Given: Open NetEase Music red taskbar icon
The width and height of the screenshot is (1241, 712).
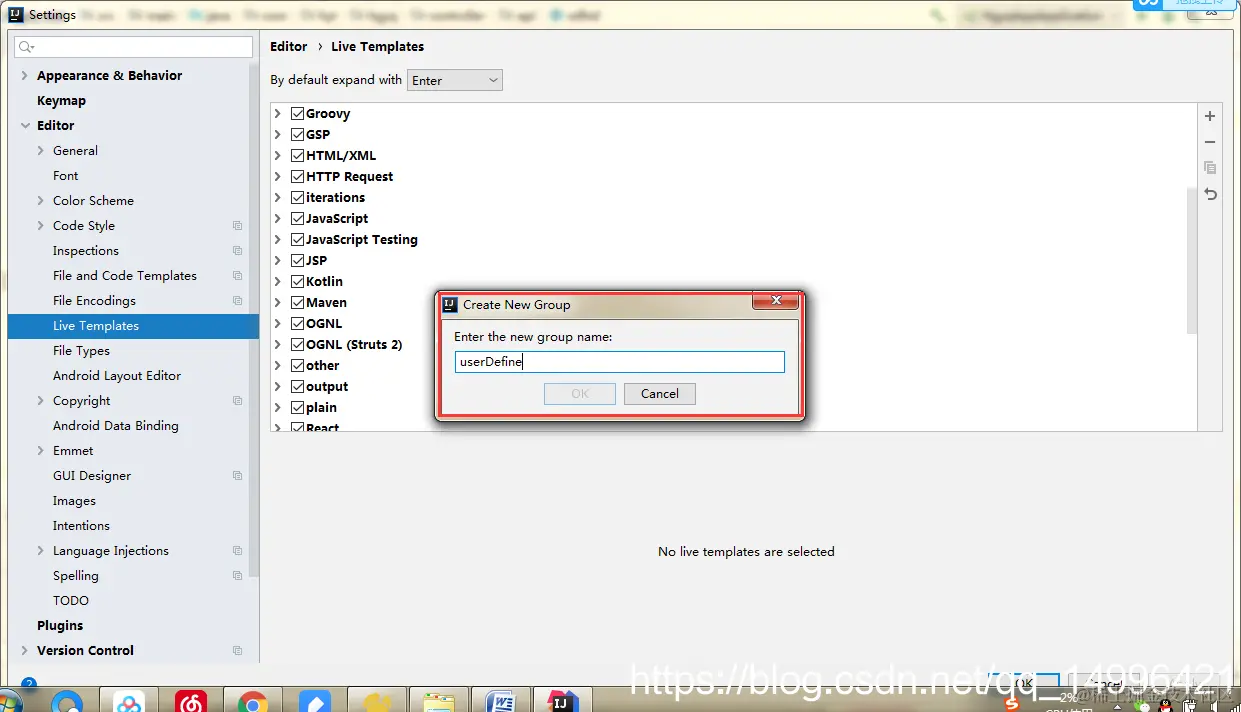Looking at the screenshot, I should point(190,700).
